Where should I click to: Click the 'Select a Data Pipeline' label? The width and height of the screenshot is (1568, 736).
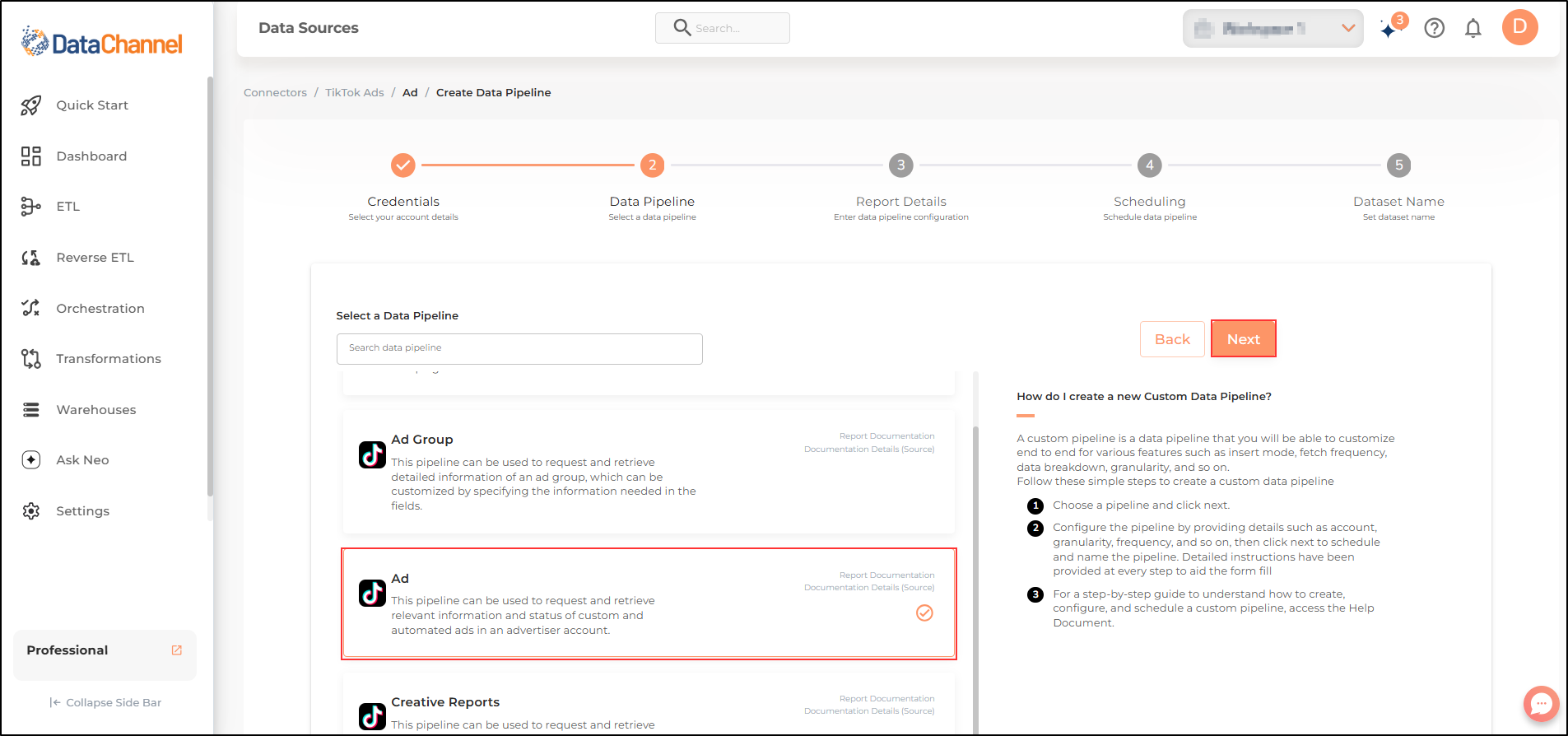[398, 316]
